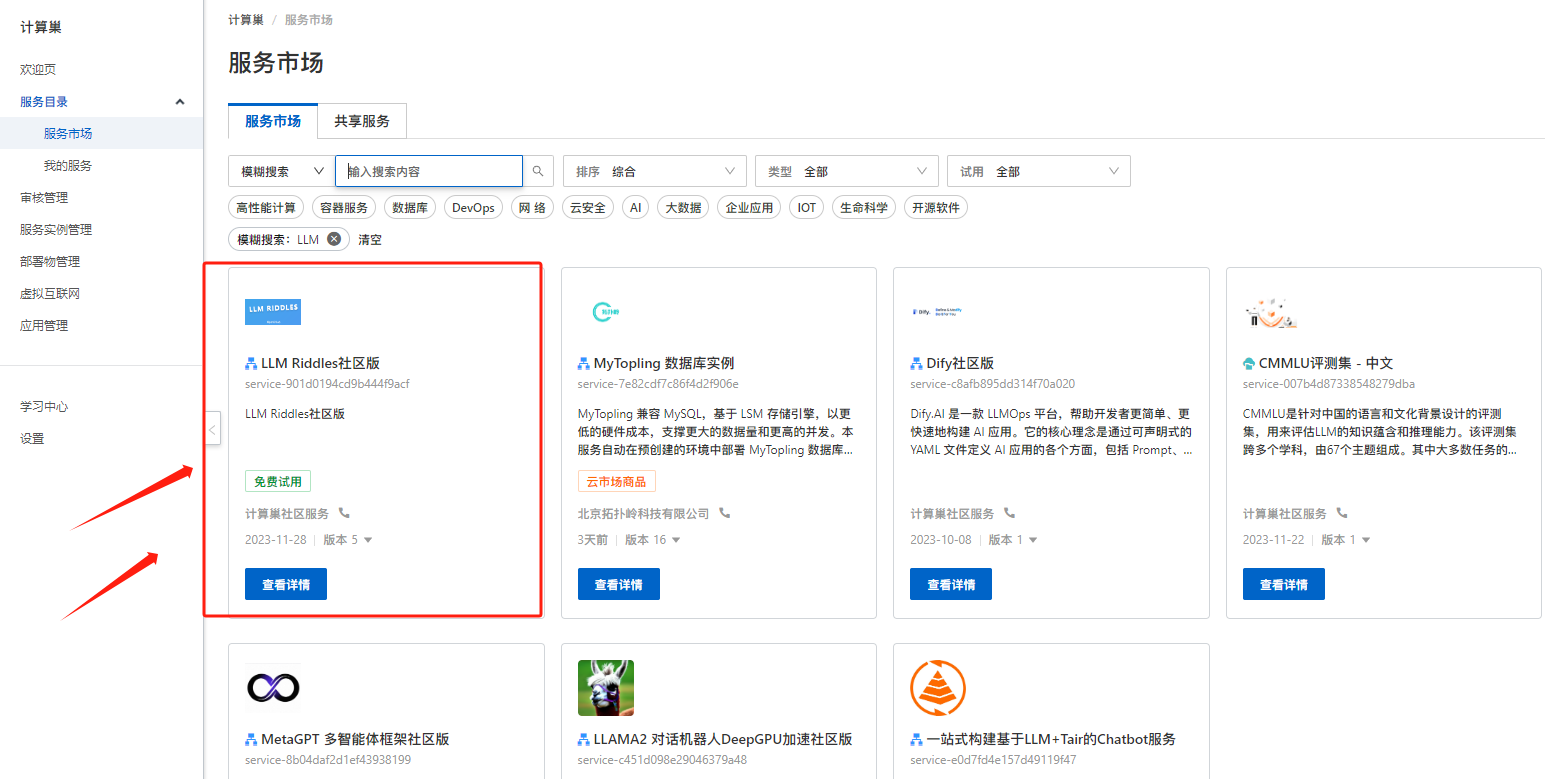The width and height of the screenshot is (1545, 779).
Task: Click the 云市场商品 badge
Action: 617,481
